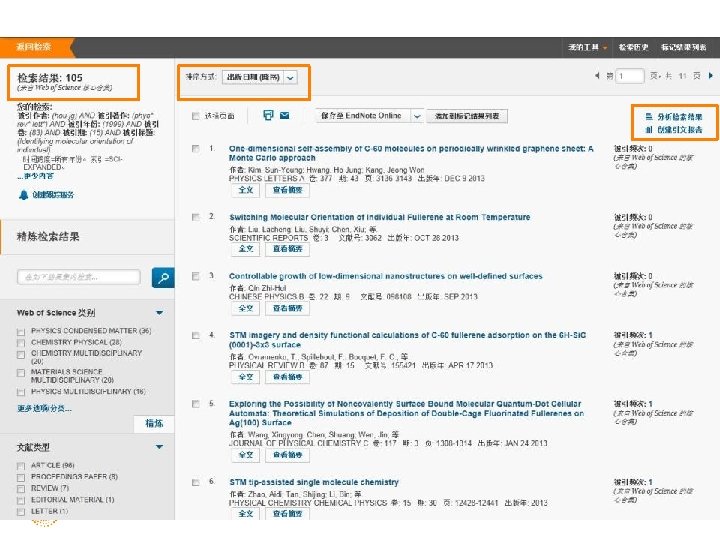Open the 创建跟踪服务 alert link

(x=53, y=195)
